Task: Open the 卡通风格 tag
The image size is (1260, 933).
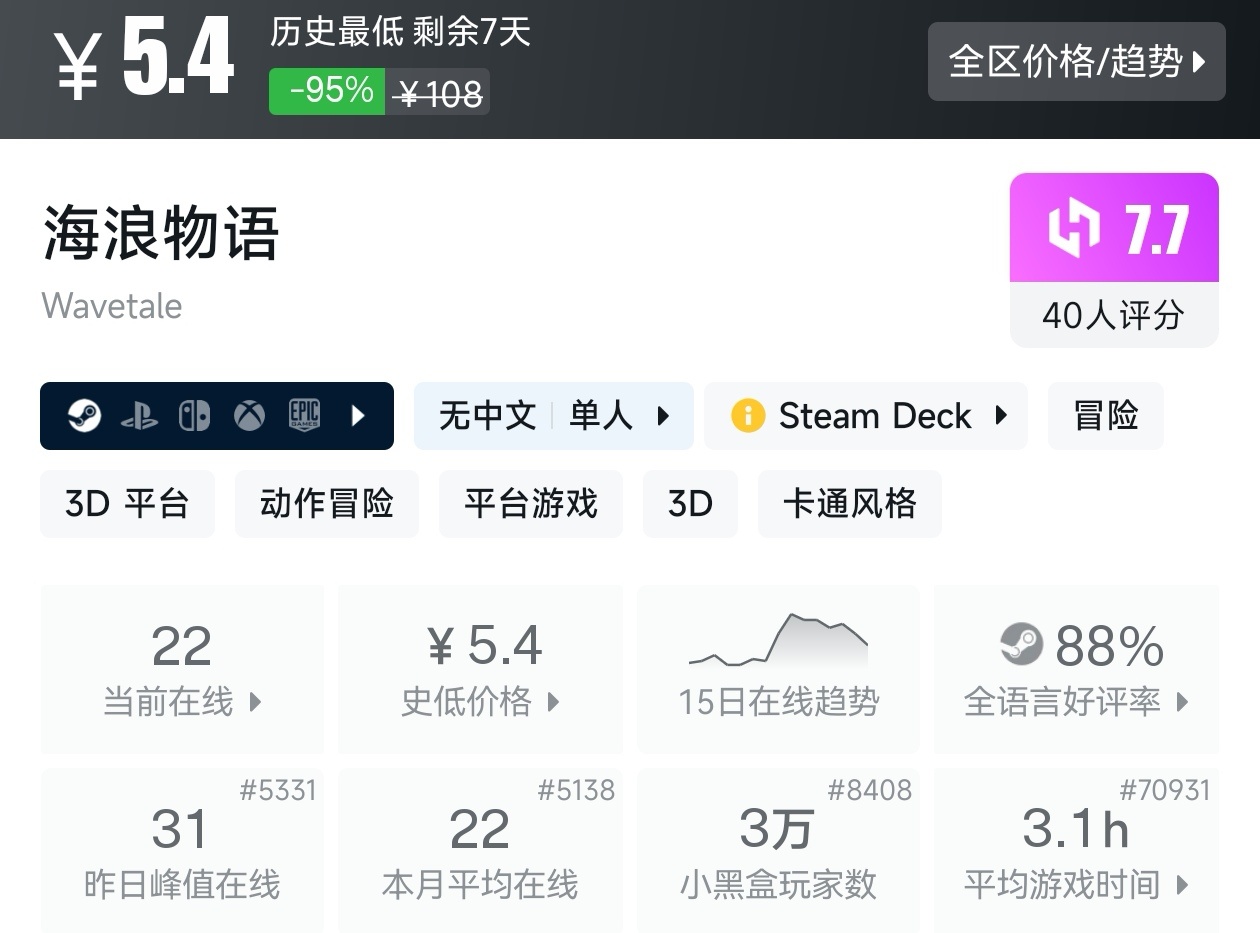Action: [849, 504]
